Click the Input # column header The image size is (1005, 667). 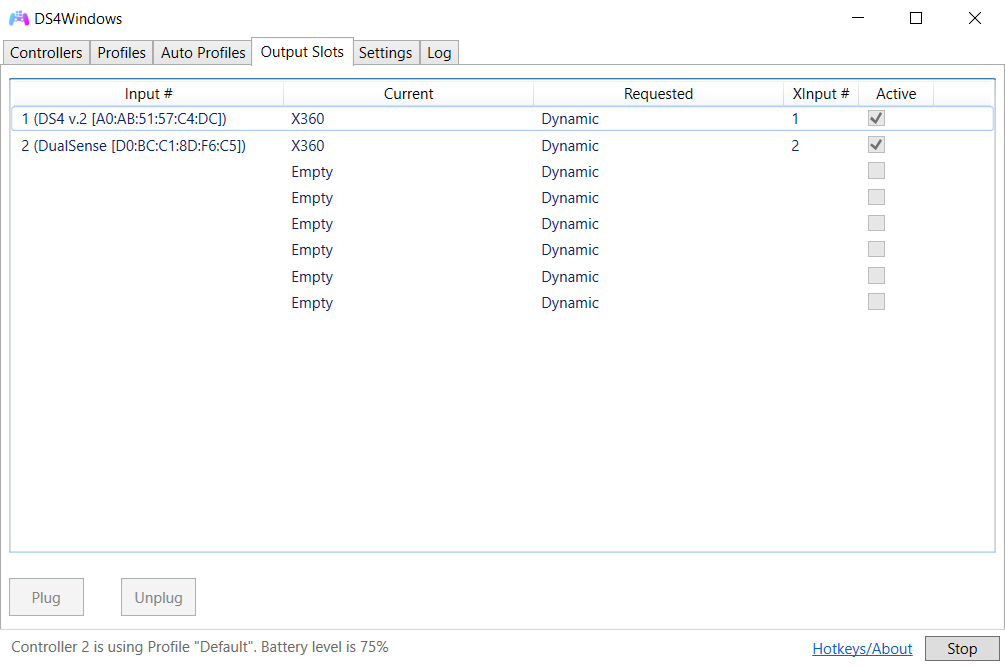tap(148, 94)
